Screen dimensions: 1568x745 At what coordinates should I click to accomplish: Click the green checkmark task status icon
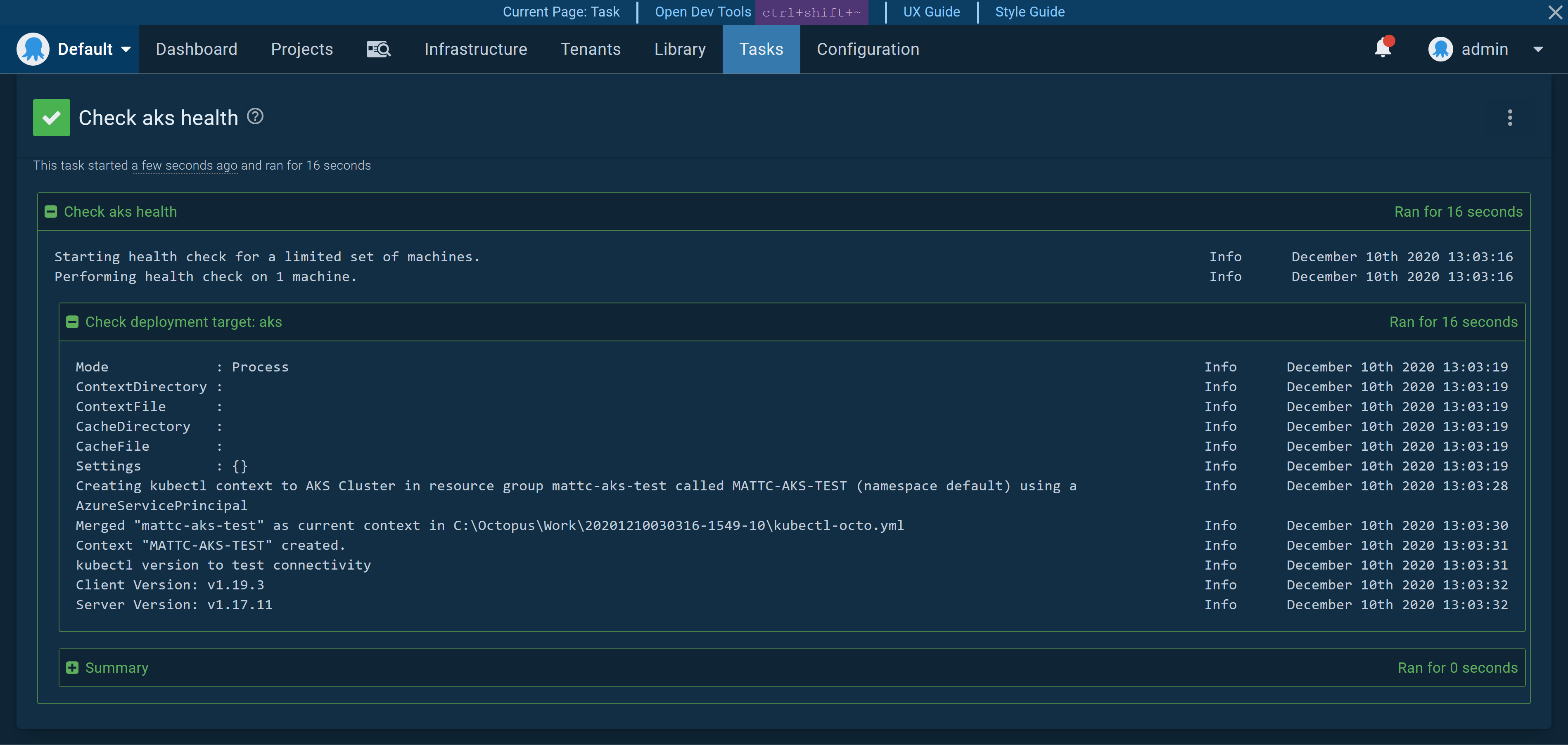[x=51, y=117]
